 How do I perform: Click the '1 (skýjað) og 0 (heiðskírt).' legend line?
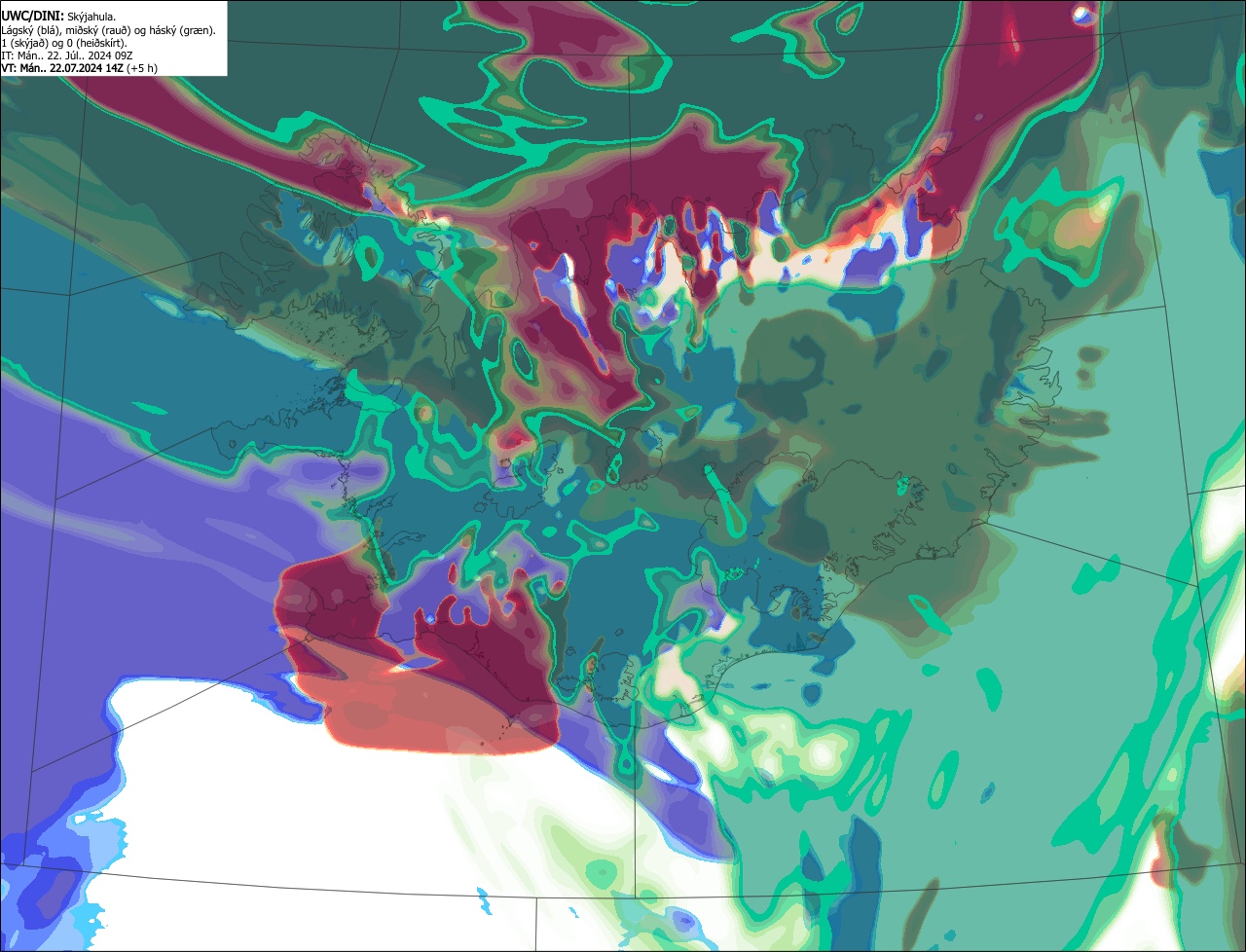pos(64,43)
